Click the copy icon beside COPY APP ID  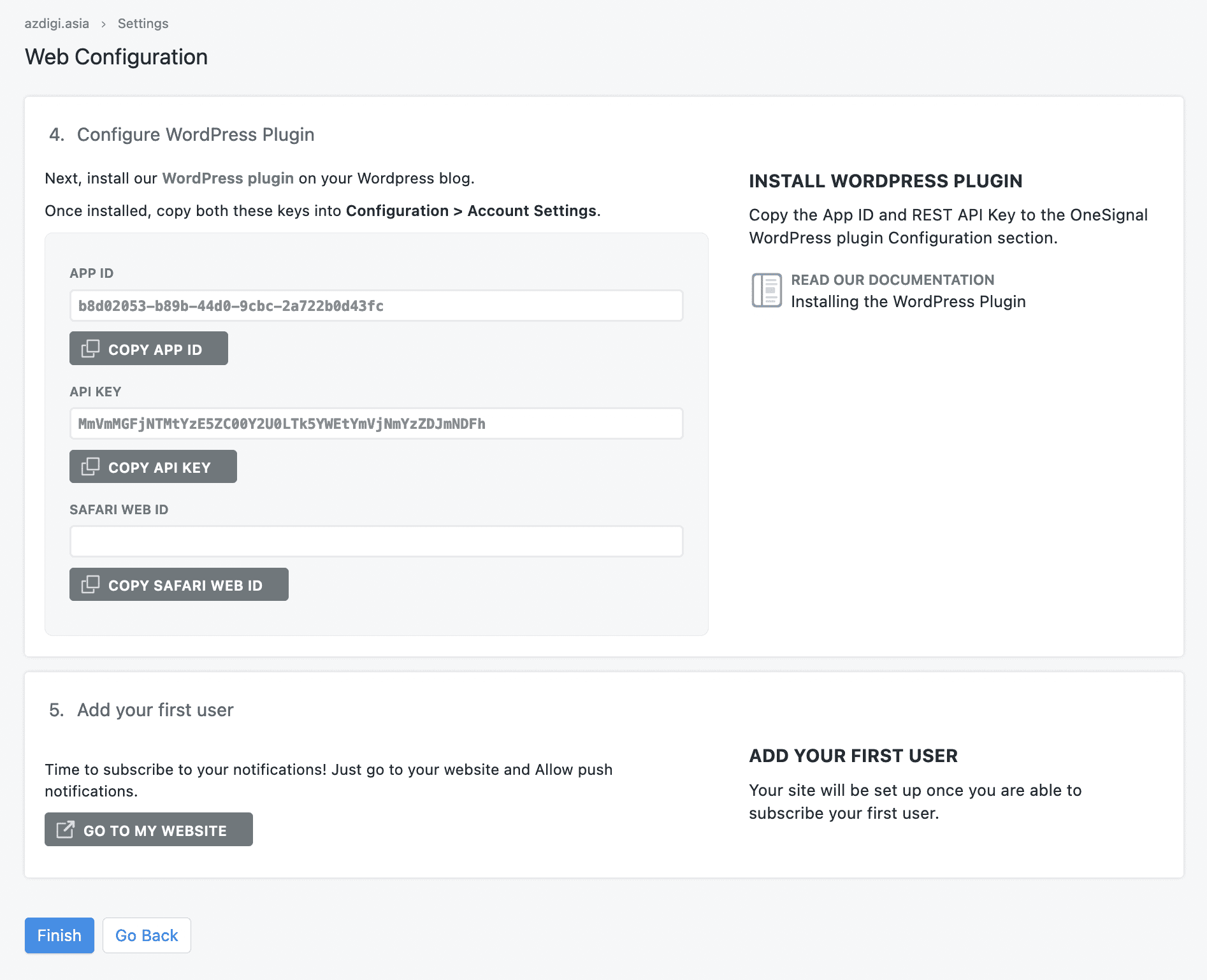(90, 349)
